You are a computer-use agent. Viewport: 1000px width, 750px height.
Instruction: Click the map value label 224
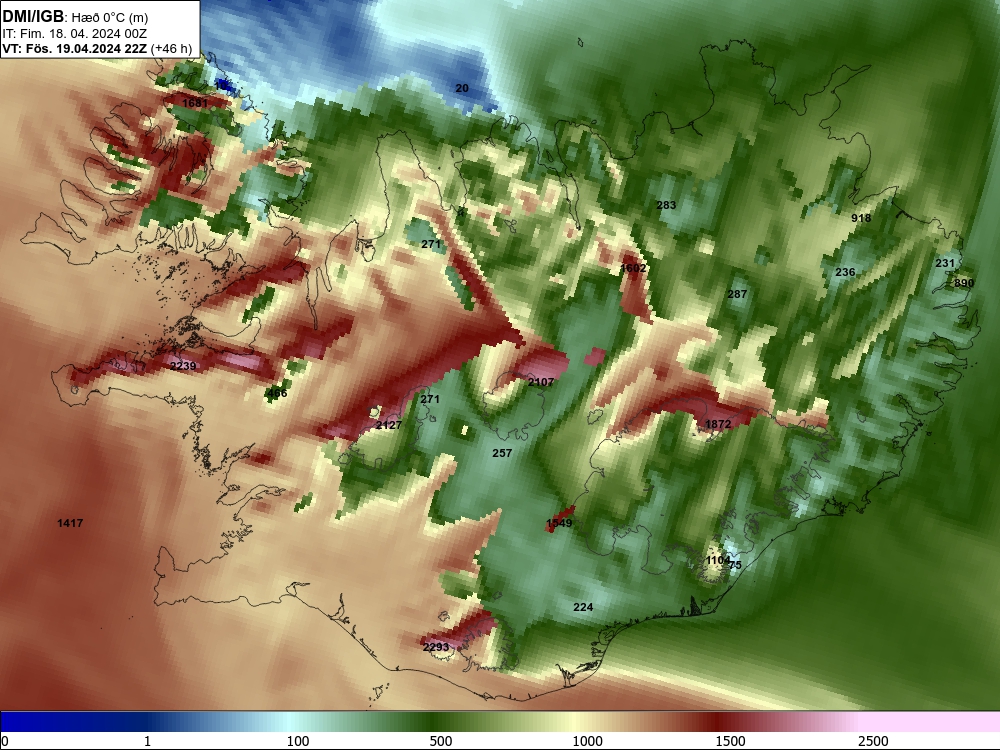pyautogui.click(x=583, y=607)
